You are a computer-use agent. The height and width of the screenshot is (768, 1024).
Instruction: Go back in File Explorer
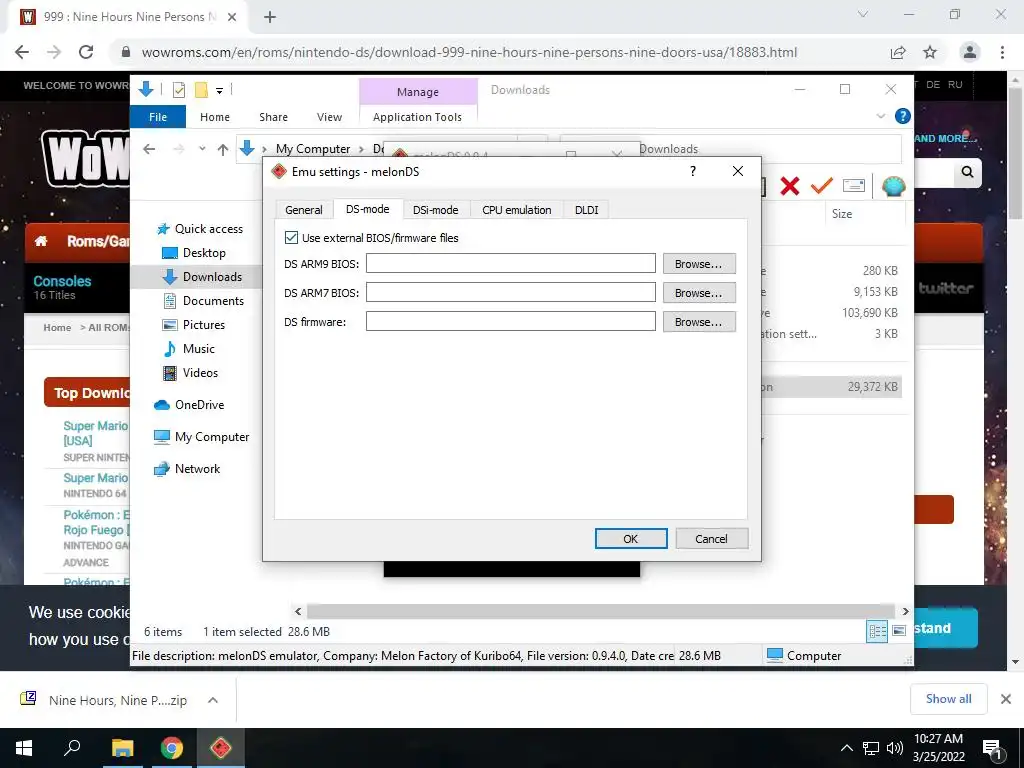pyautogui.click(x=149, y=149)
